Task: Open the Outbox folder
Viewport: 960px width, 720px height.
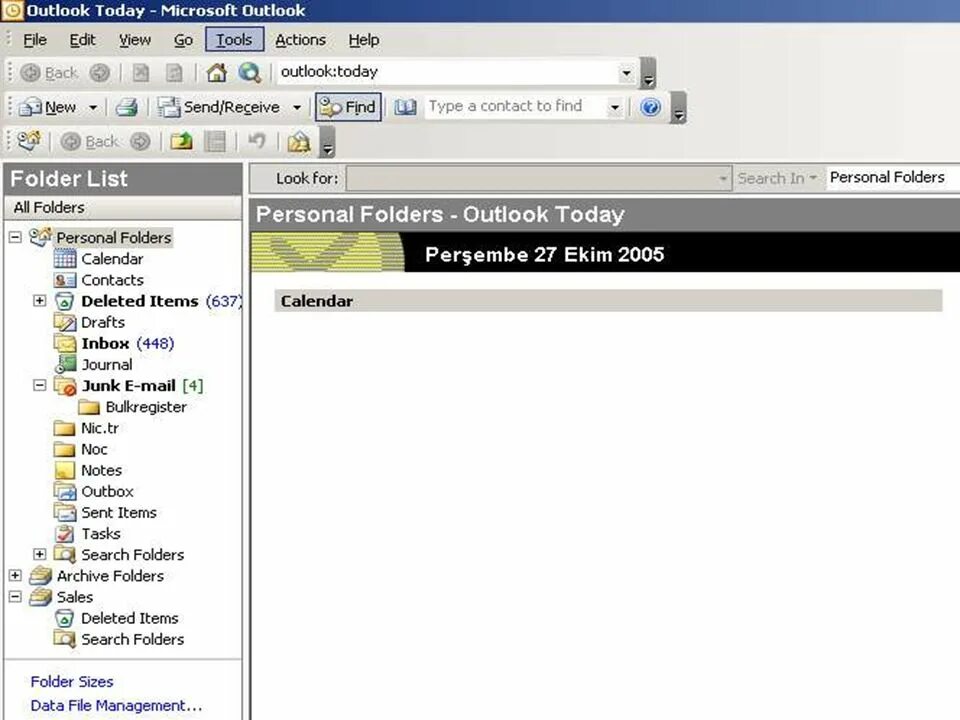Action: coord(107,492)
